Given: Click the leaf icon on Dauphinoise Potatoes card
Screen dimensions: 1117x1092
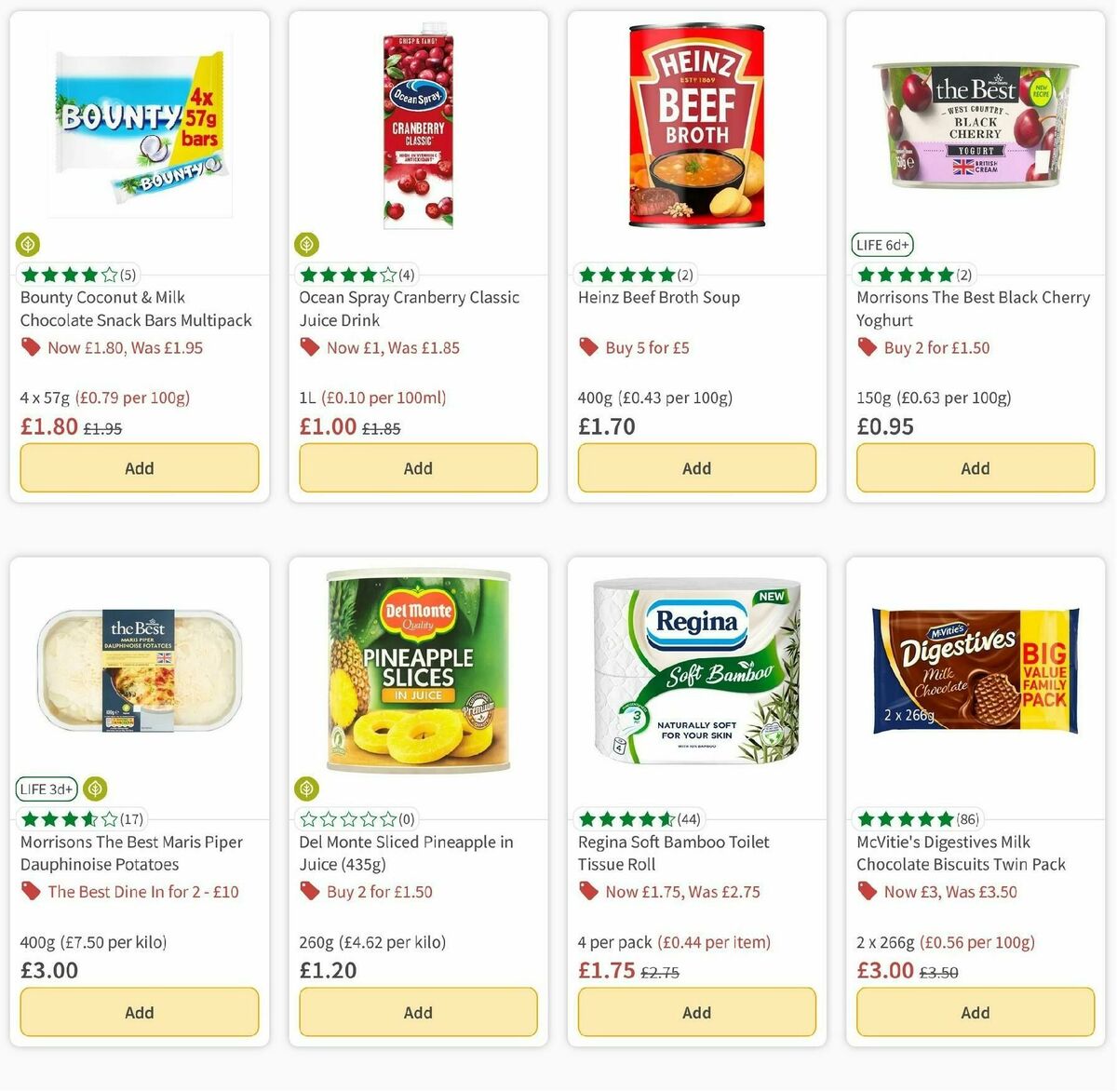Looking at the screenshot, I should (x=94, y=789).
